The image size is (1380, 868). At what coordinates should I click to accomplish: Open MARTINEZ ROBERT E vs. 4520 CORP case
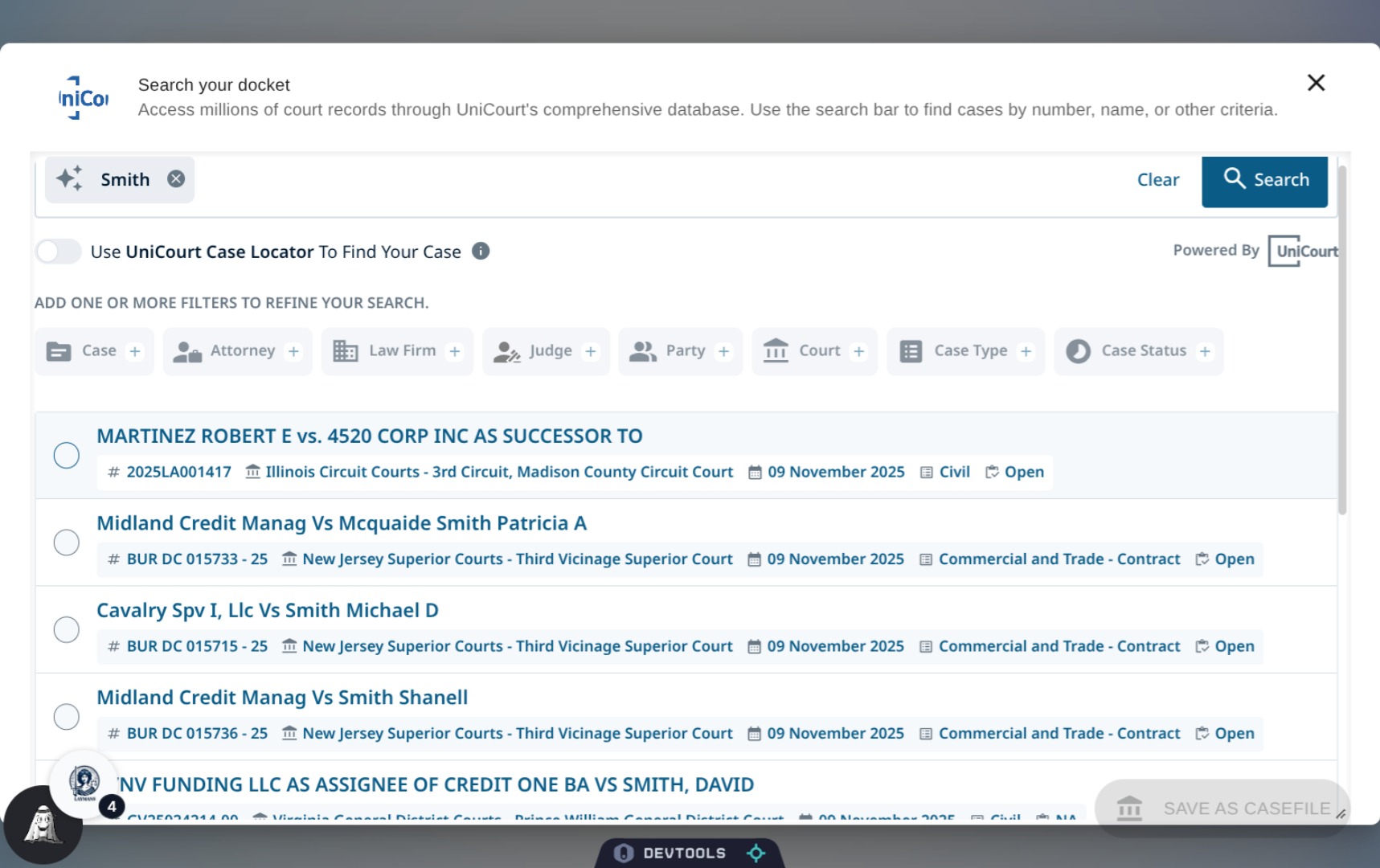click(x=370, y=436)
